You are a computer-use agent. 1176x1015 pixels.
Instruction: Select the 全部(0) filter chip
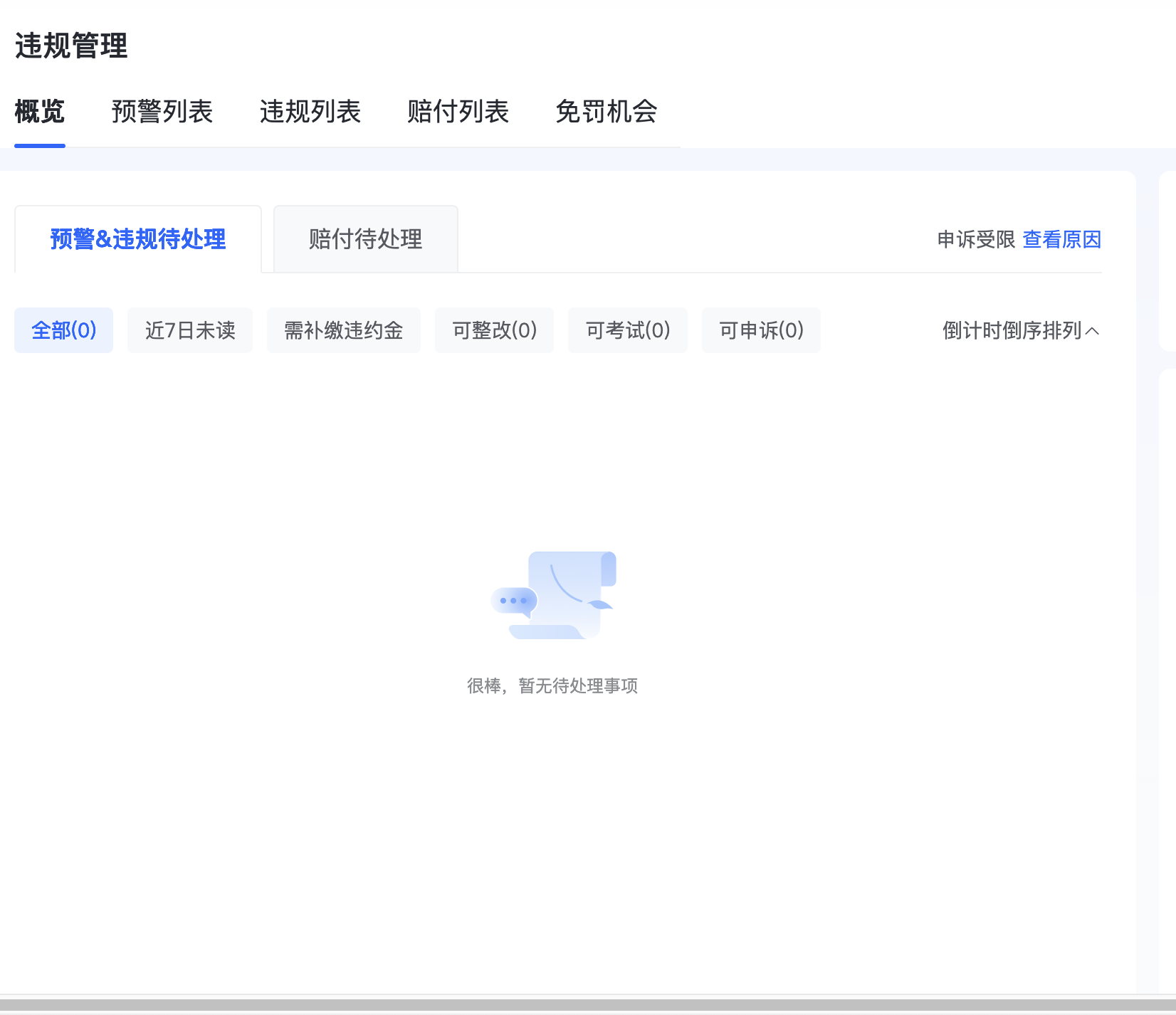pos(64,330)
